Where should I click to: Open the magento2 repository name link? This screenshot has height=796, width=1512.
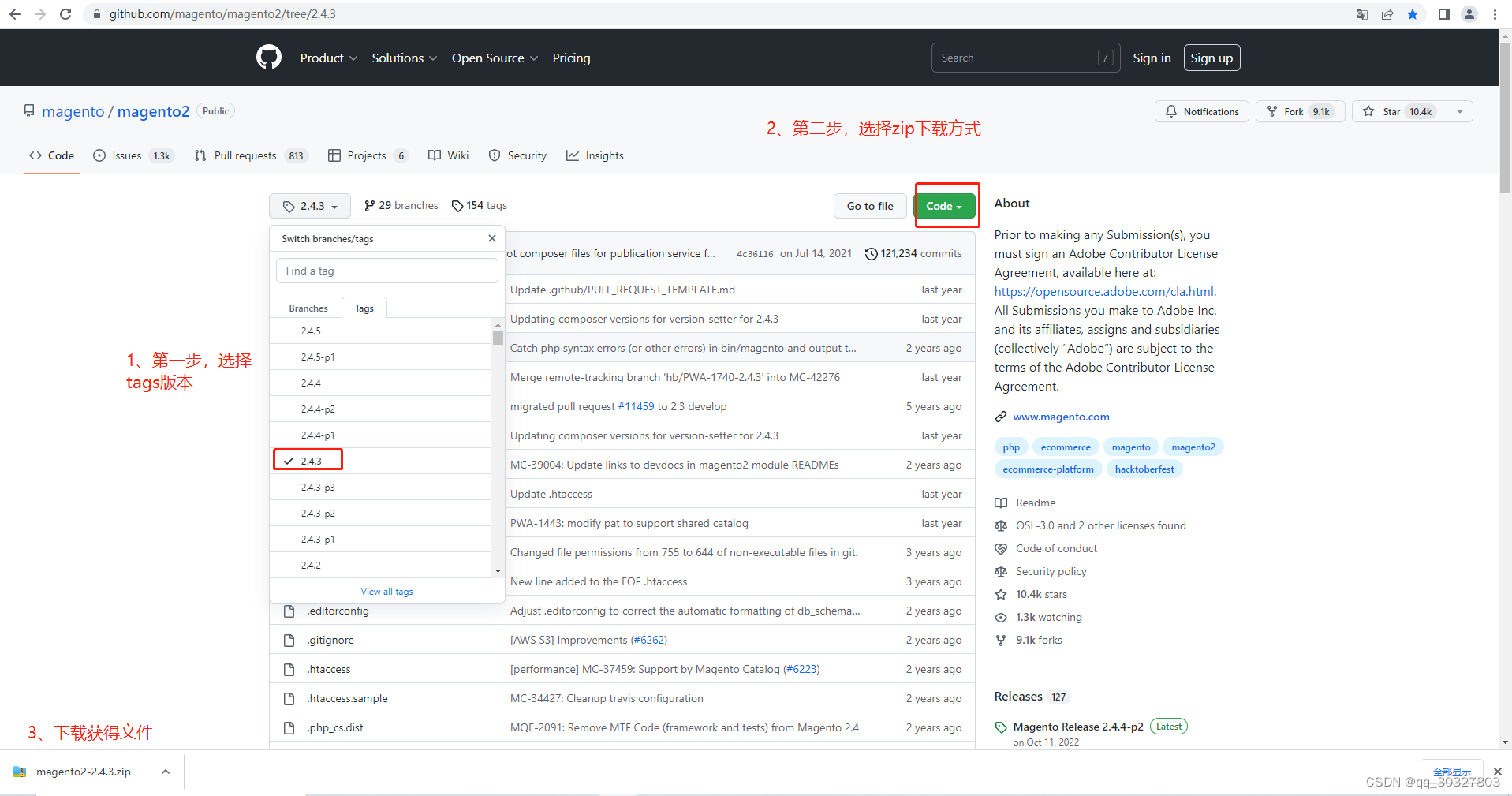[x=154, y=111]
